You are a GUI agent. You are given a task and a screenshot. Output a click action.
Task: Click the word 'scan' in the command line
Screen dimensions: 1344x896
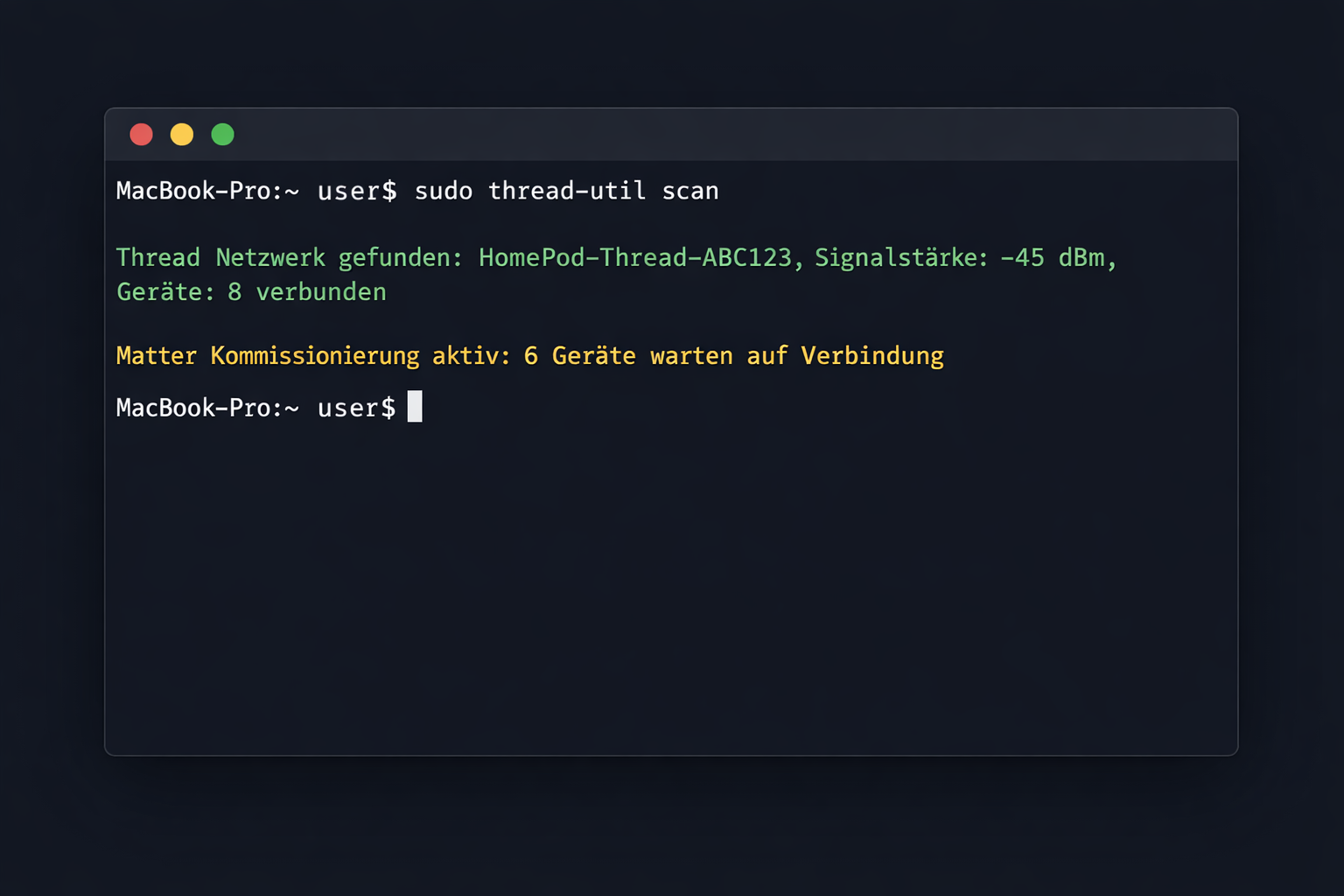click(690, 191)
